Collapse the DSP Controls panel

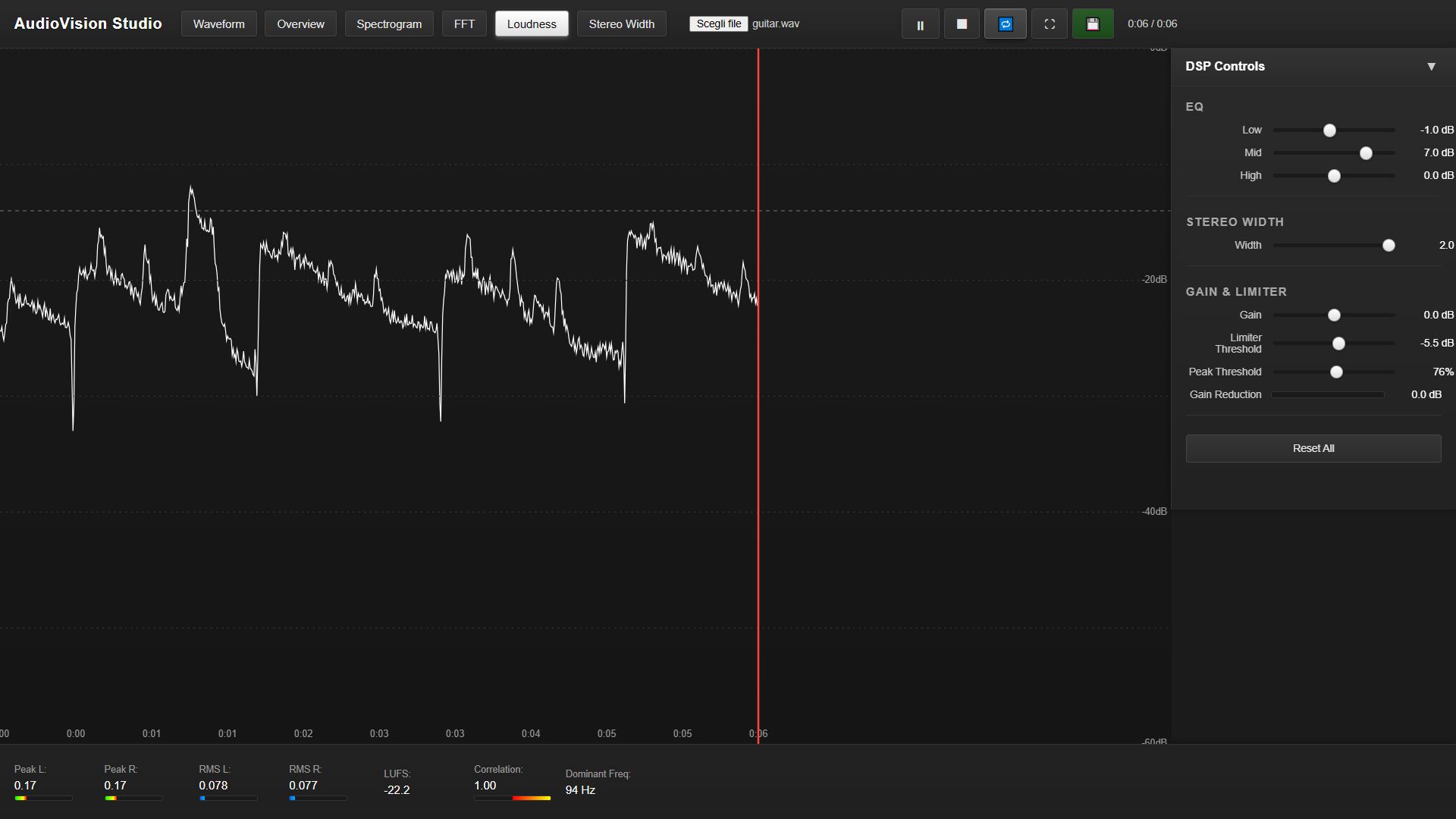coord(1431,67)
